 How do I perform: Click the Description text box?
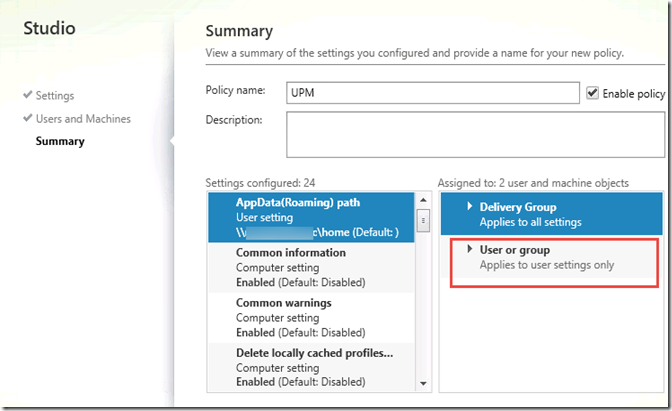[x=475, y=134]
